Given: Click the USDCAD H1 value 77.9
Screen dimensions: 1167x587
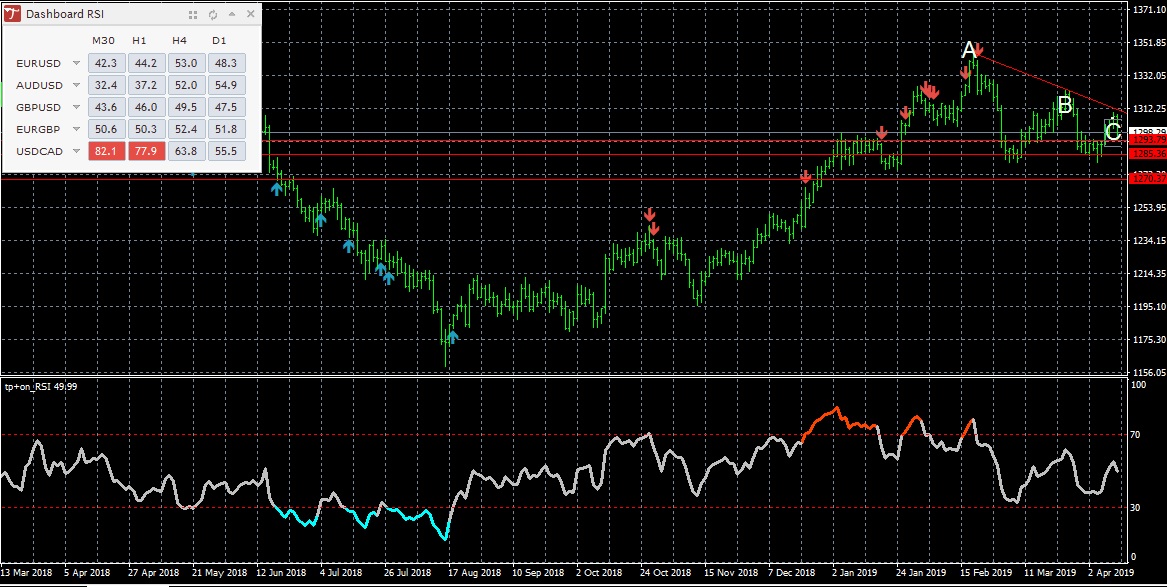Looking at the screenshot, I should point(143,151).
